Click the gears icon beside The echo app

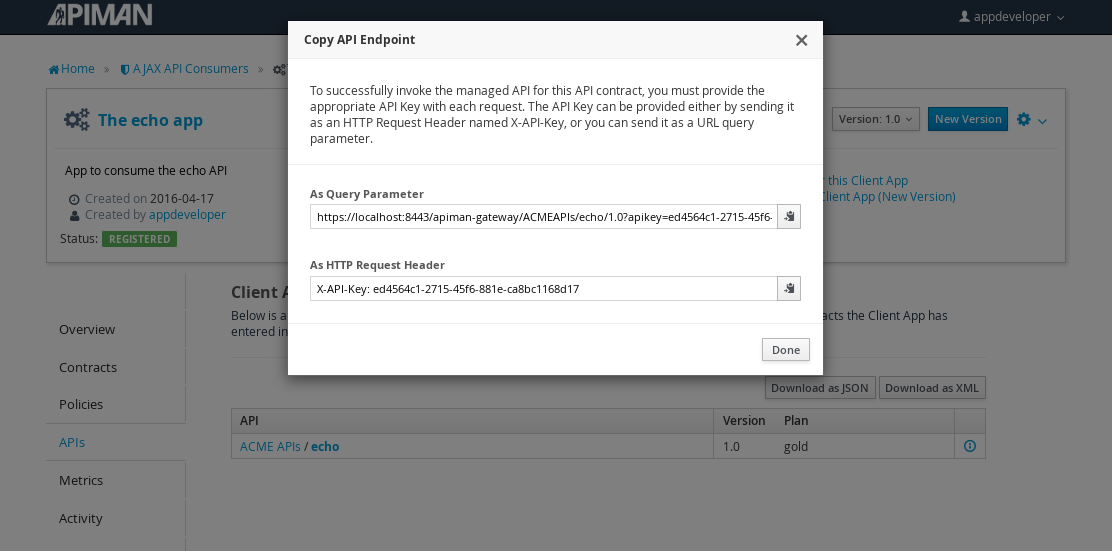click(x=77, y=119)
